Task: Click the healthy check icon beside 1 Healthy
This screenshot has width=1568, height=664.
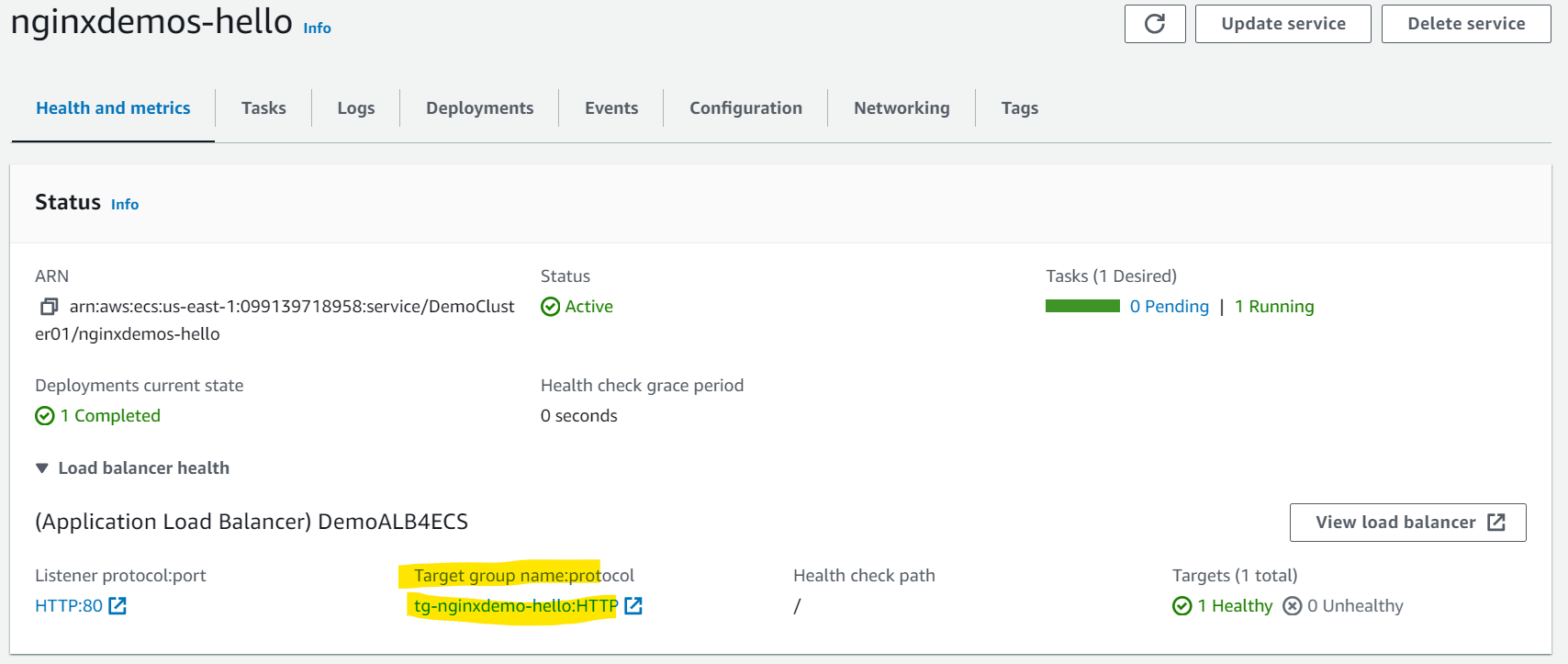Action: point(1182,606)
